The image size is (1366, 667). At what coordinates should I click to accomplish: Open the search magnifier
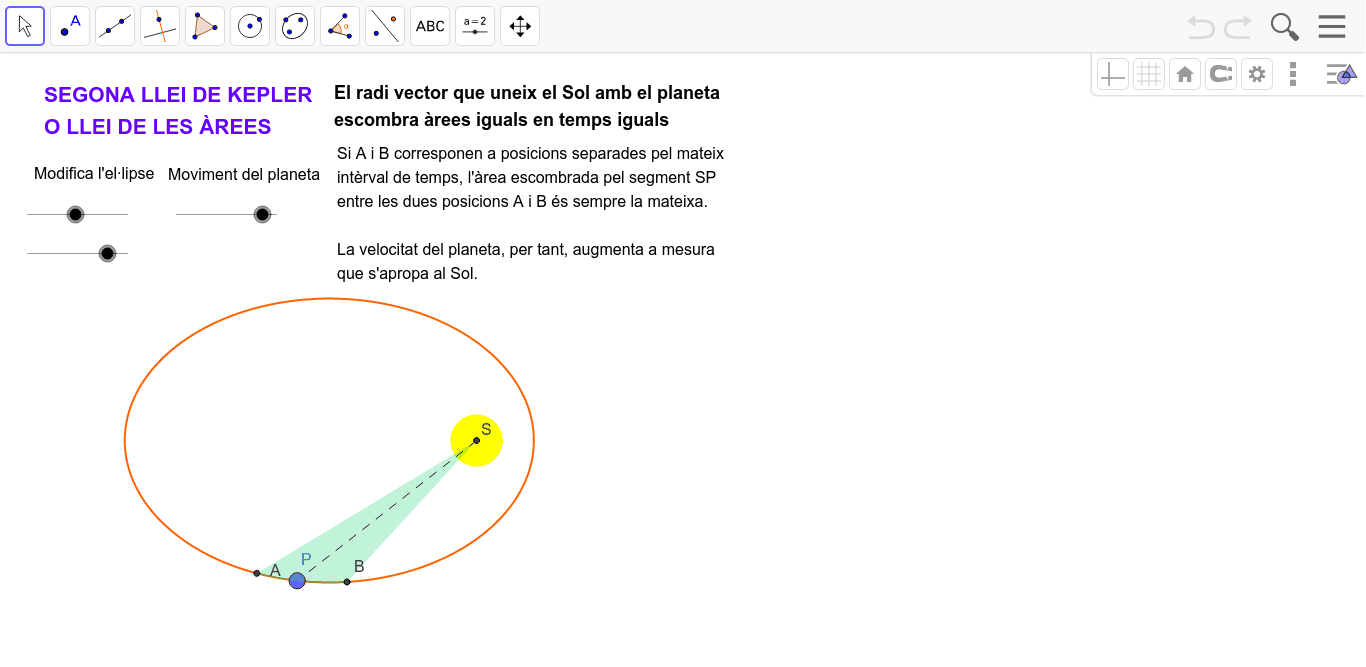coord(1285,27)
